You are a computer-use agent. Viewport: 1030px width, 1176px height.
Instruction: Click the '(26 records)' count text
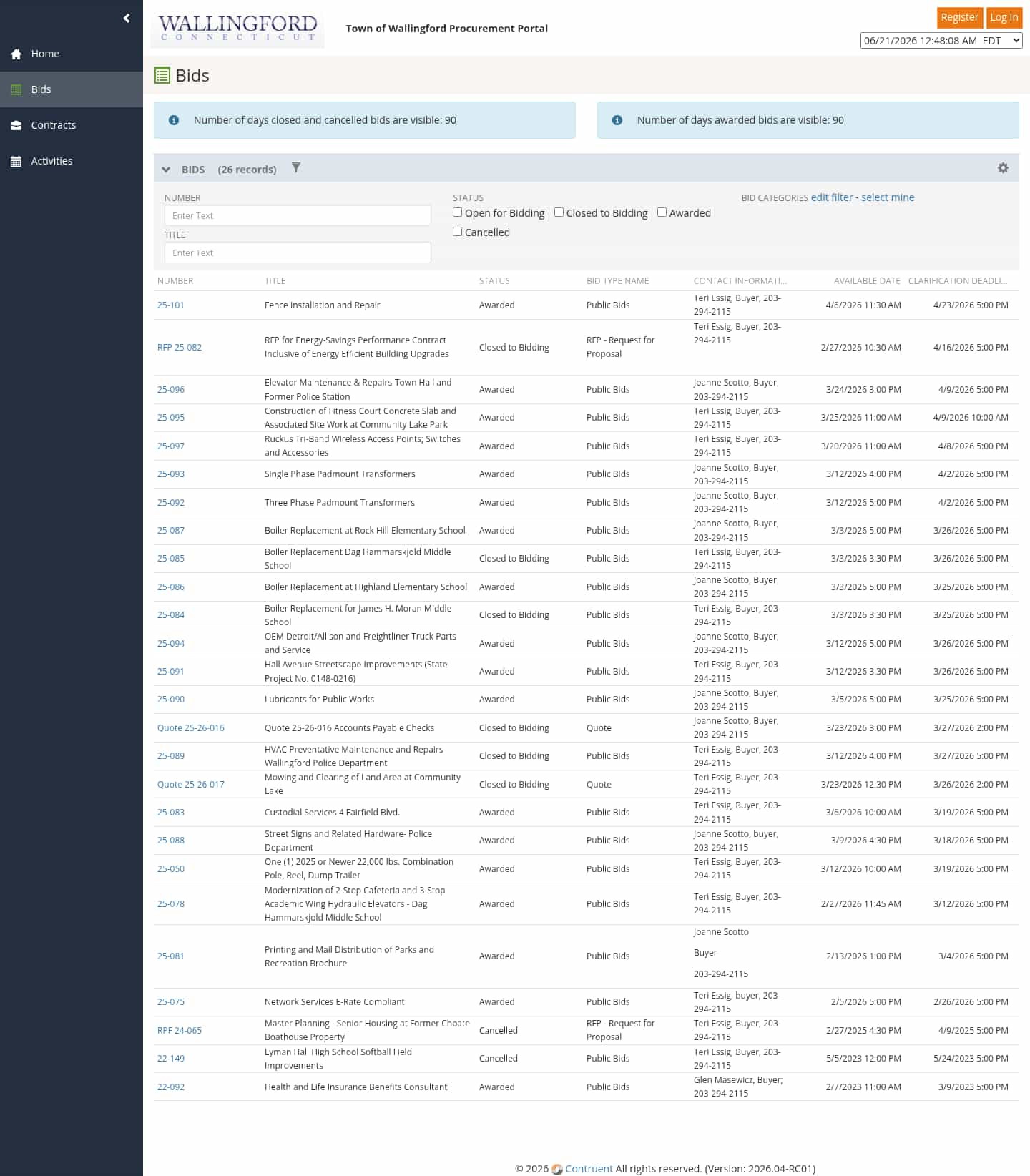point(247,170)
